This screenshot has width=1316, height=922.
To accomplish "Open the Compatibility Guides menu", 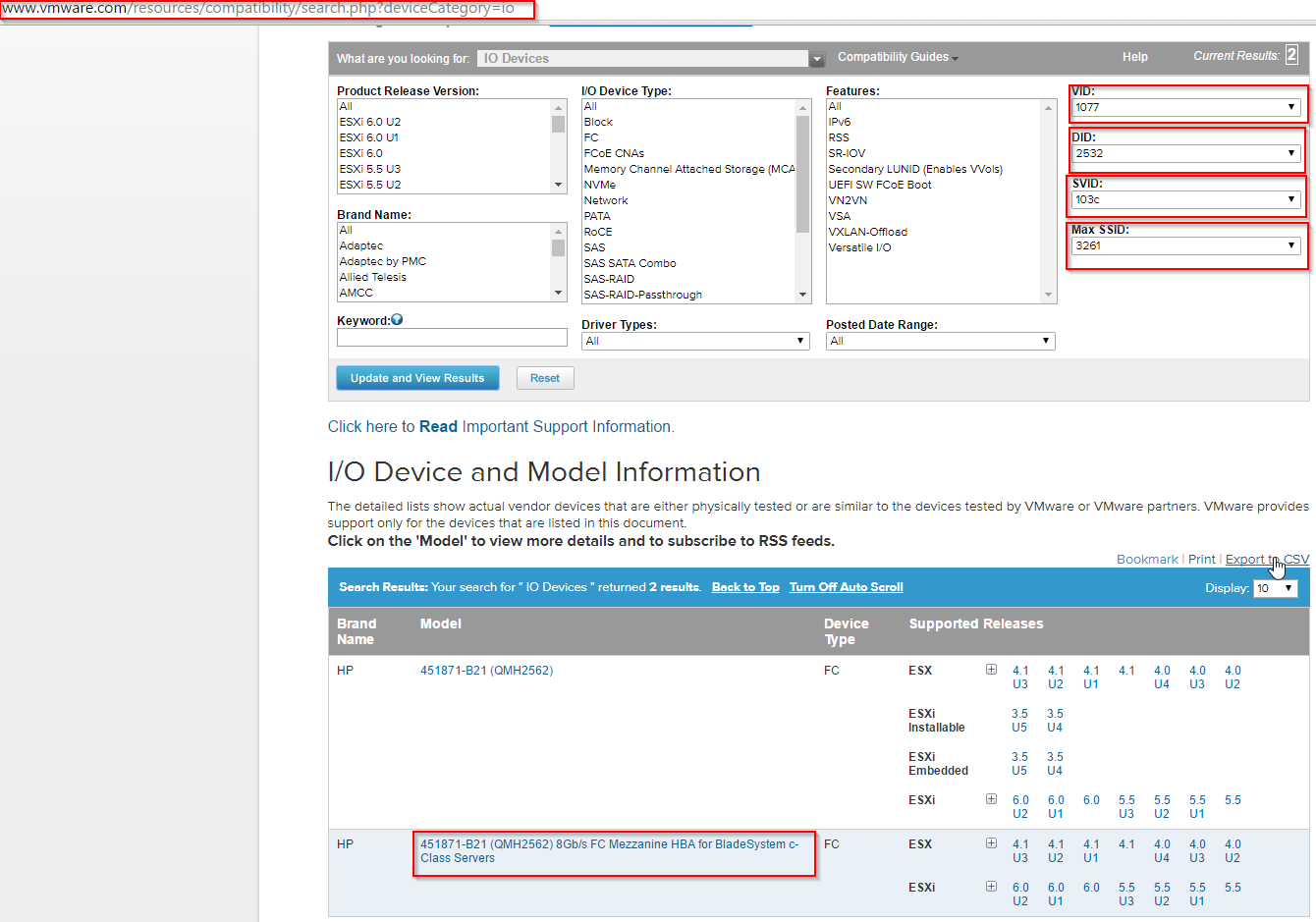I will pos(898,57).
